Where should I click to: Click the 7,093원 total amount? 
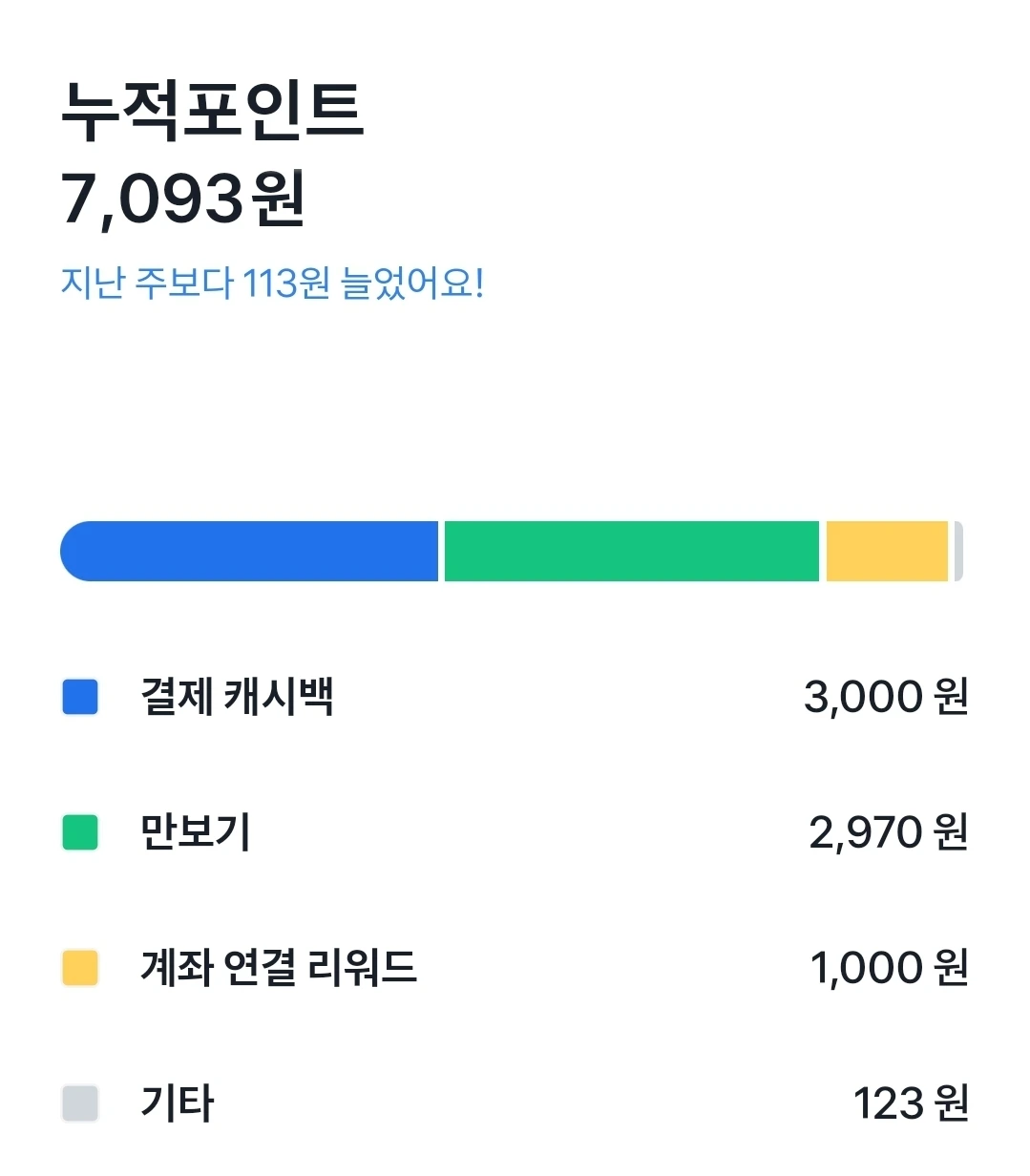[x=183, y=199]
